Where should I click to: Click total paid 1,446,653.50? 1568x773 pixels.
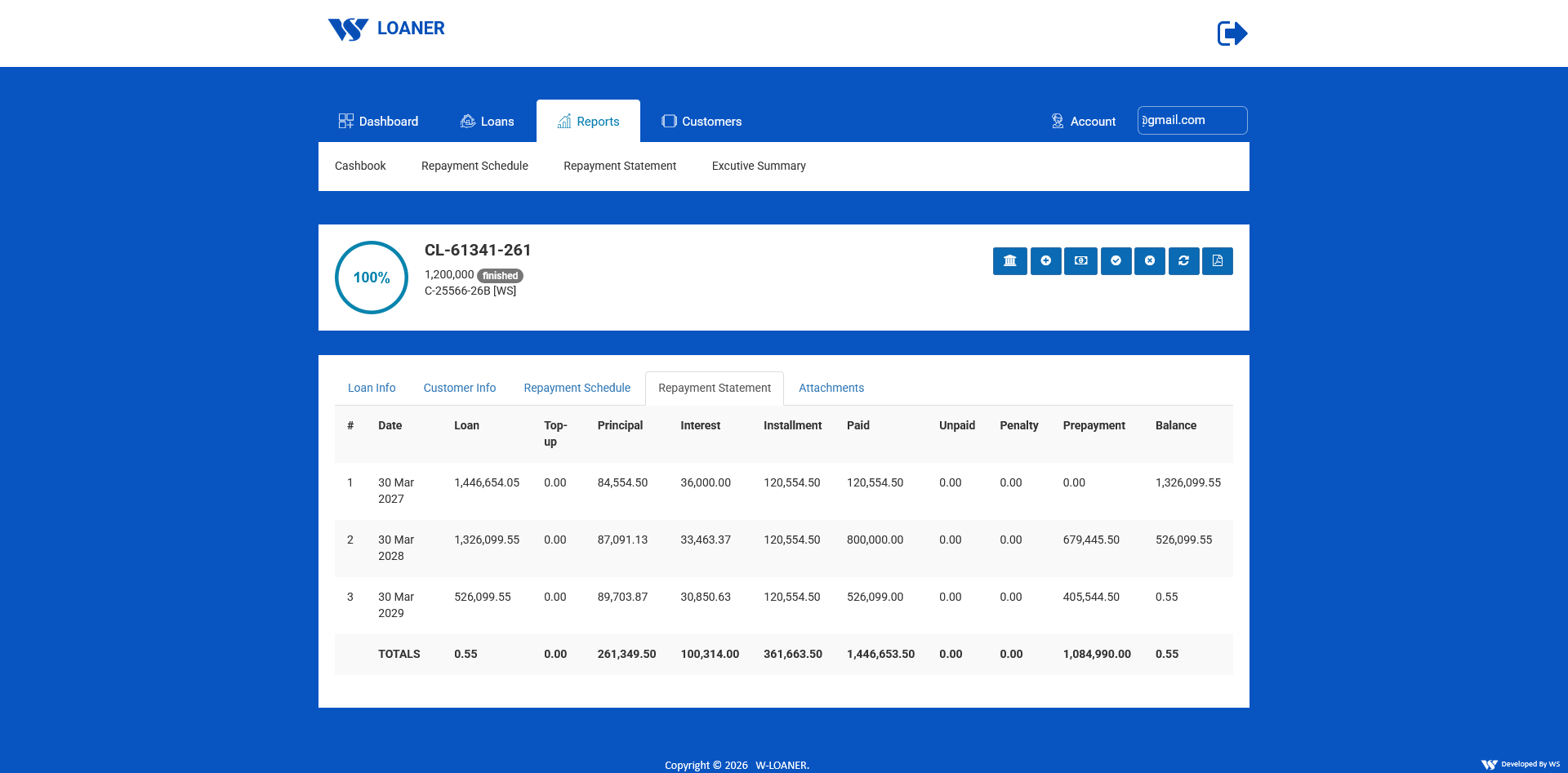880,654
